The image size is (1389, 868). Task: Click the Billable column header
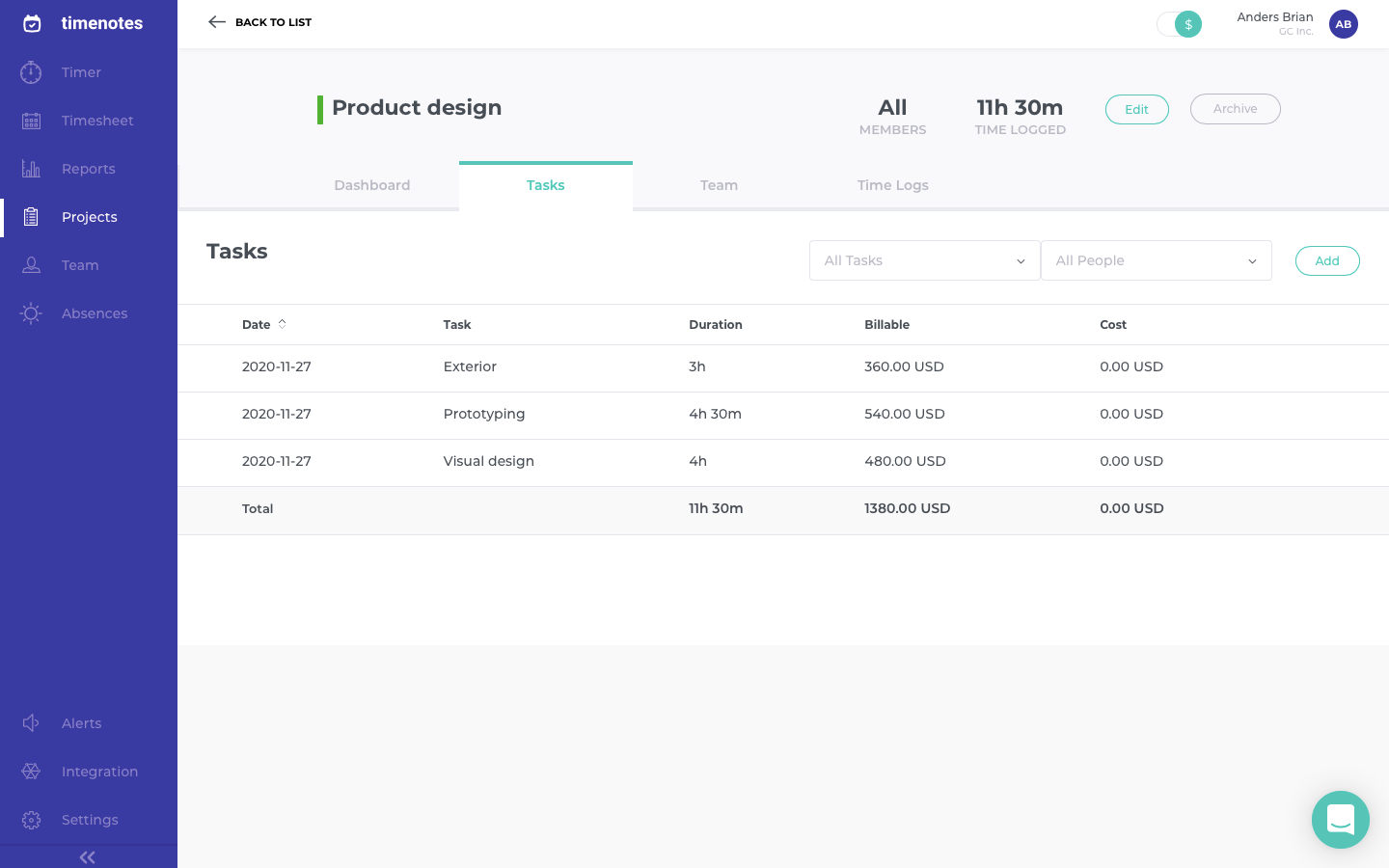pyautogui.click(x=887, y=325)
